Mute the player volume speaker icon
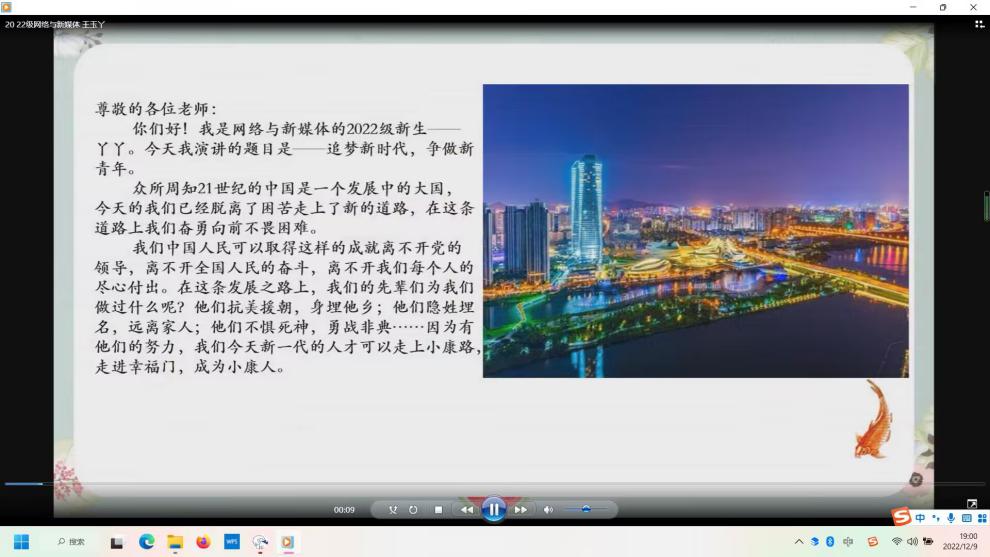 click(548, 510)
